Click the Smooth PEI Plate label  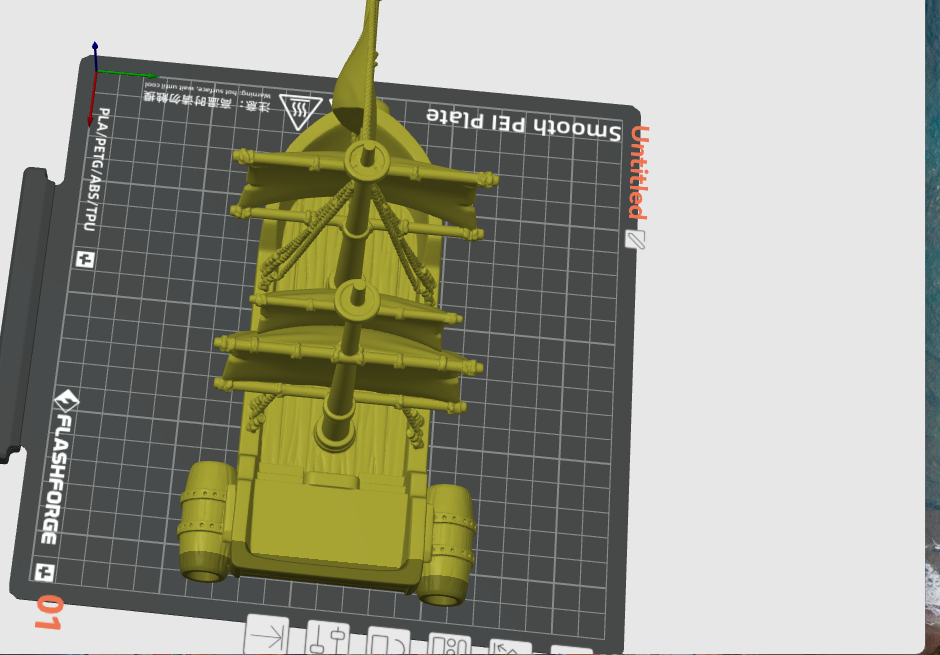[523, 123]
